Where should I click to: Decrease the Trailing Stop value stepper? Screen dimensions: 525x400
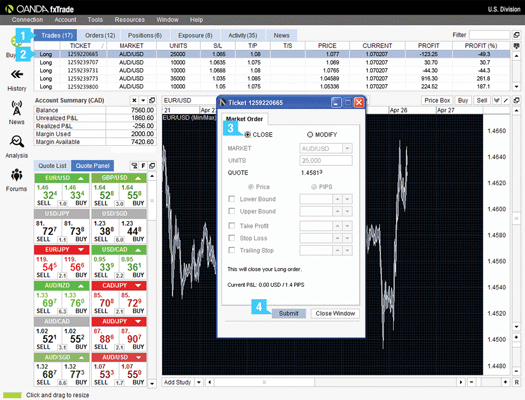pos(347,250)
